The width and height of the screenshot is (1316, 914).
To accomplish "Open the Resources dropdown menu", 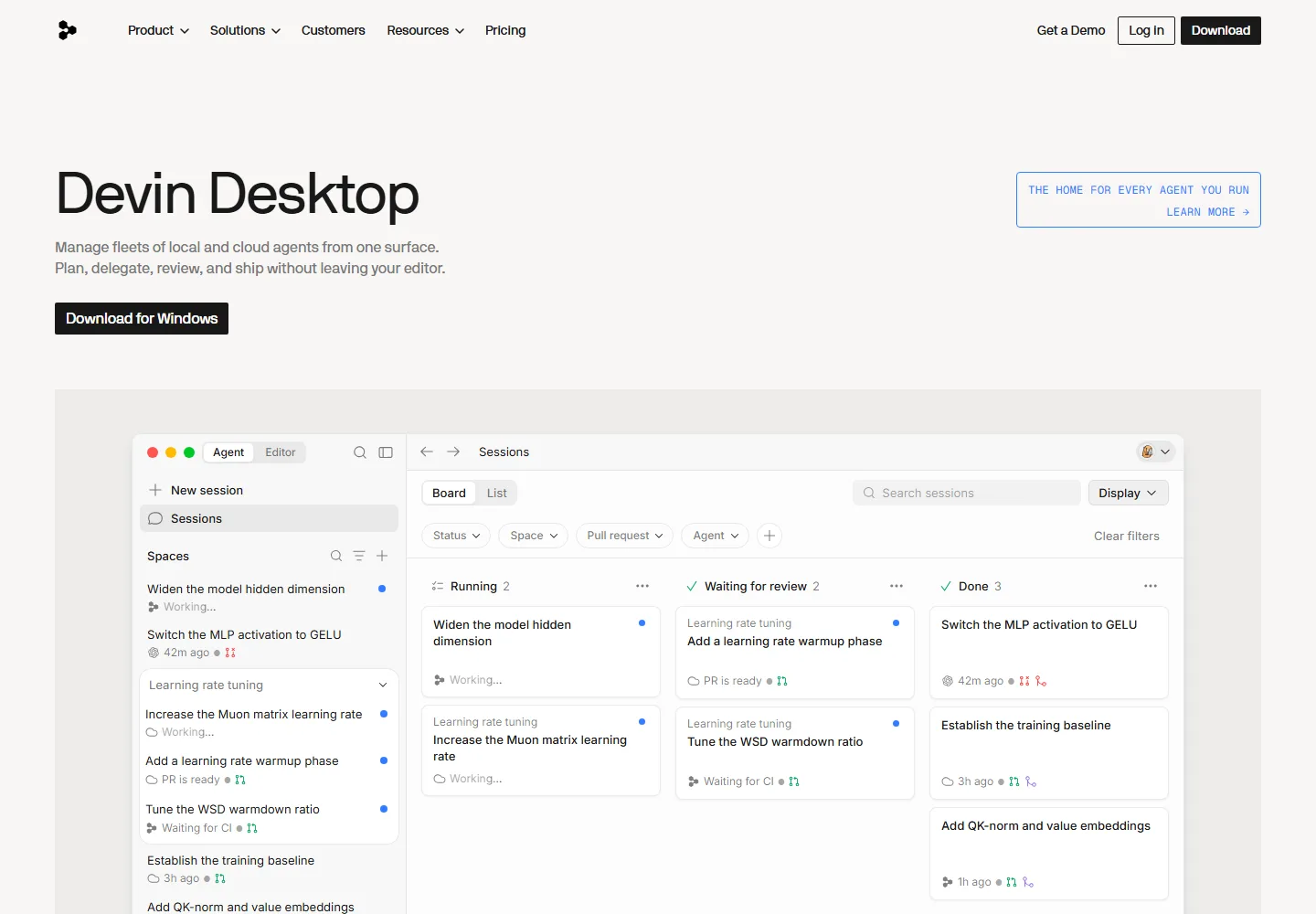I will tap(425, 30).
